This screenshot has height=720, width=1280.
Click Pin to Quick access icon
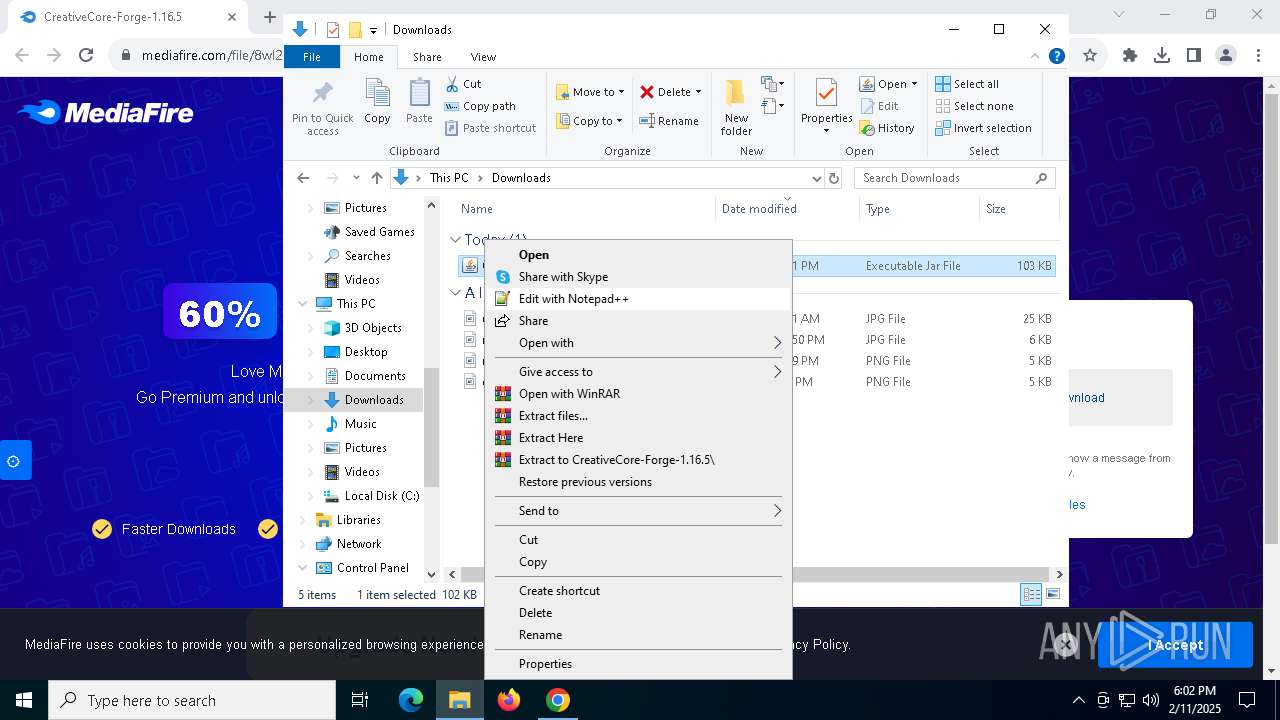coord(322,108)
